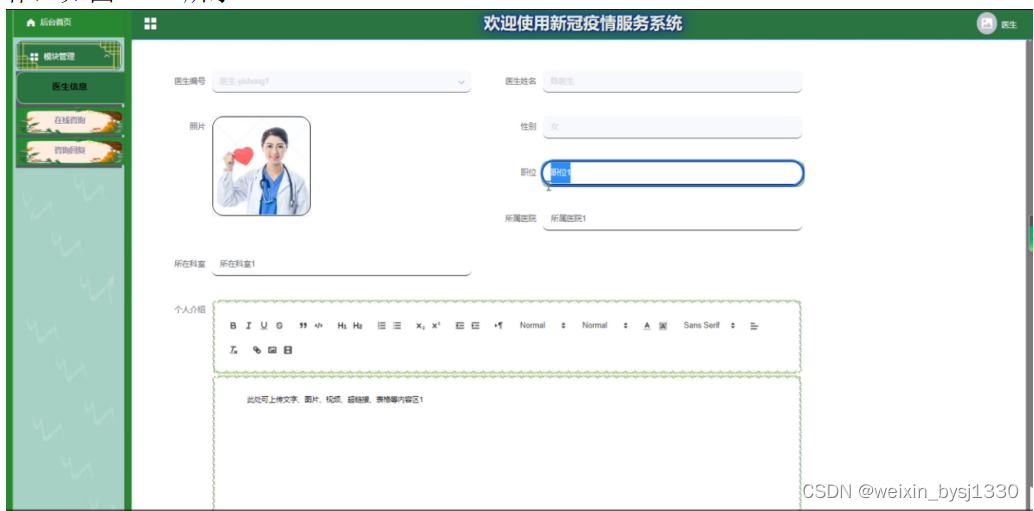This screenshot has width=1034, height=511.
Task: Insert a hyperlink with the link icon
Action: tap(257, 350)
